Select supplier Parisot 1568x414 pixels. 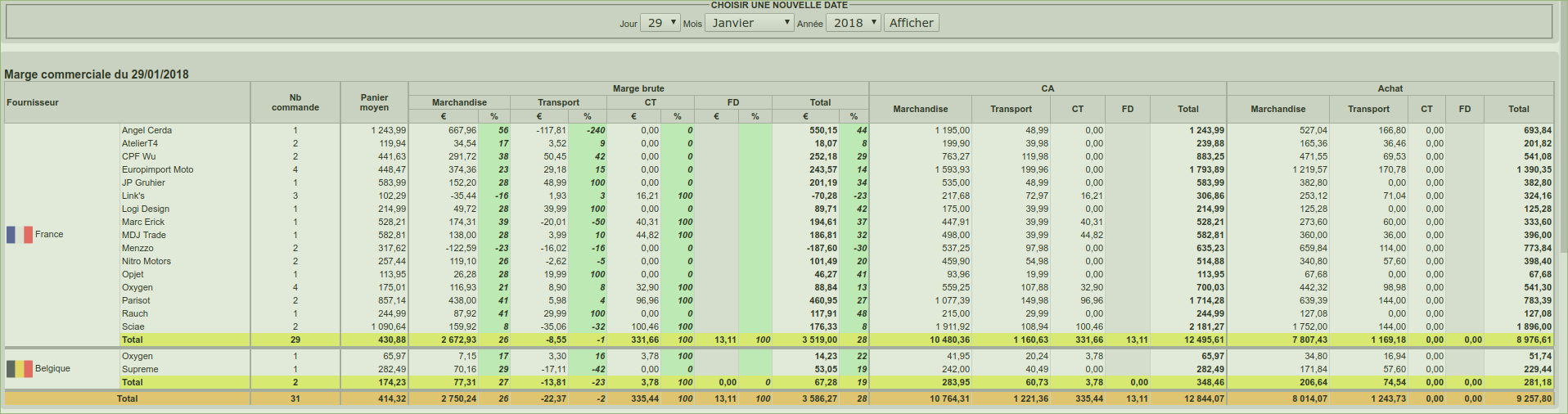point(136,300)
